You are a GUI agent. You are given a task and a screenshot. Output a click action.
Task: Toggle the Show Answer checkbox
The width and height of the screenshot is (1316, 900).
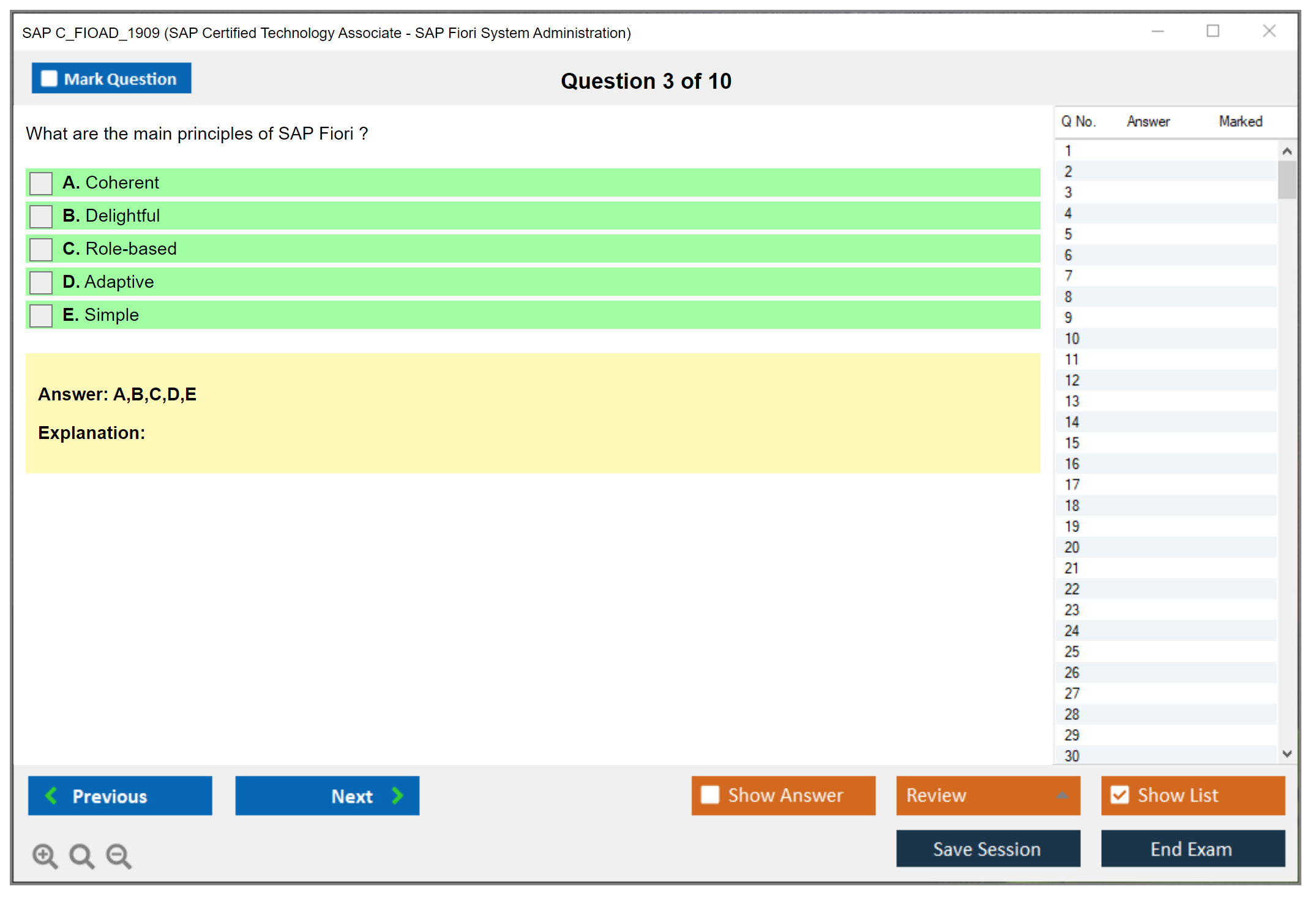click(710, 795)
